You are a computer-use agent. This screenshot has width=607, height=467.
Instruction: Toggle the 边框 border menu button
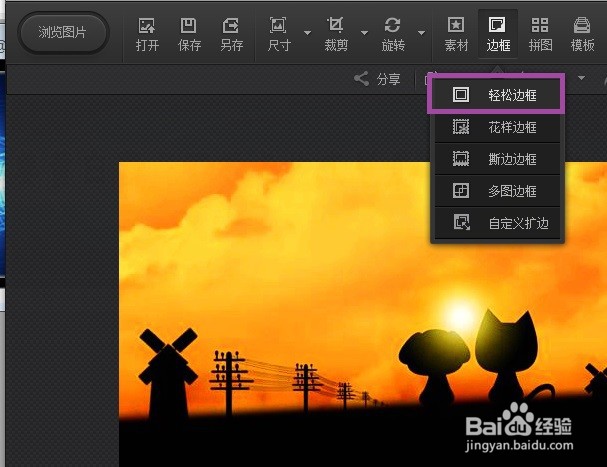(498, 35)
